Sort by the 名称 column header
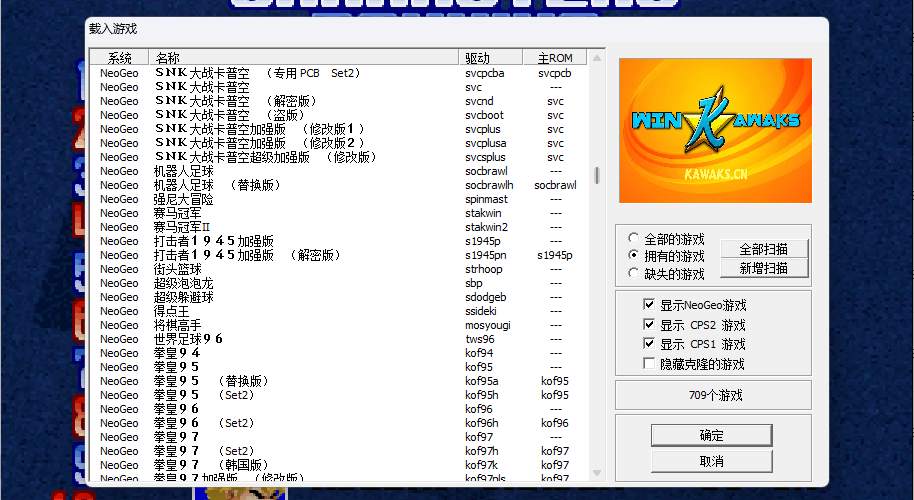The height and width of the screenshot is (500, 914). [304, 58]
